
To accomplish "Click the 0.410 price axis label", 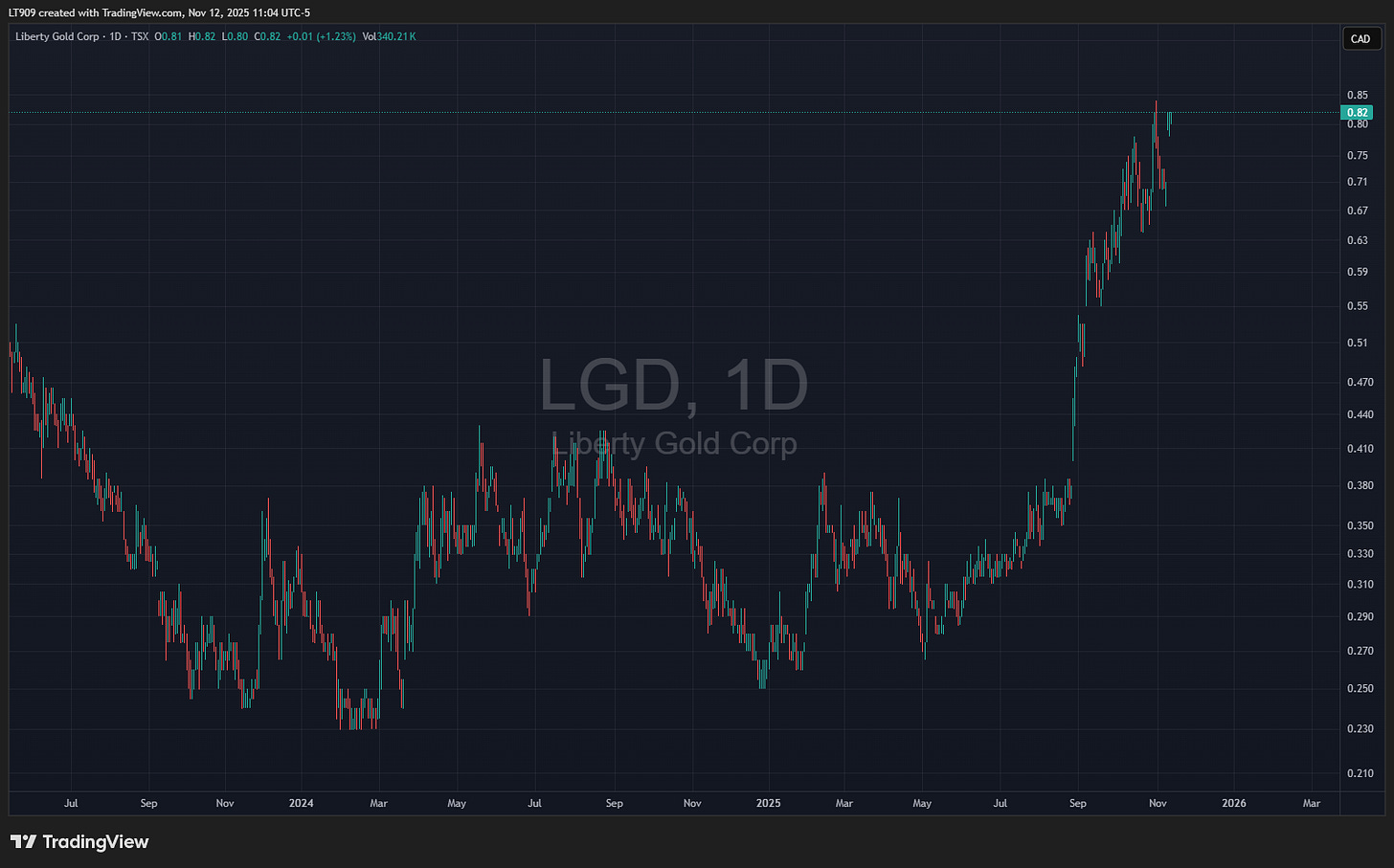I will click(x=1360, y=448).
